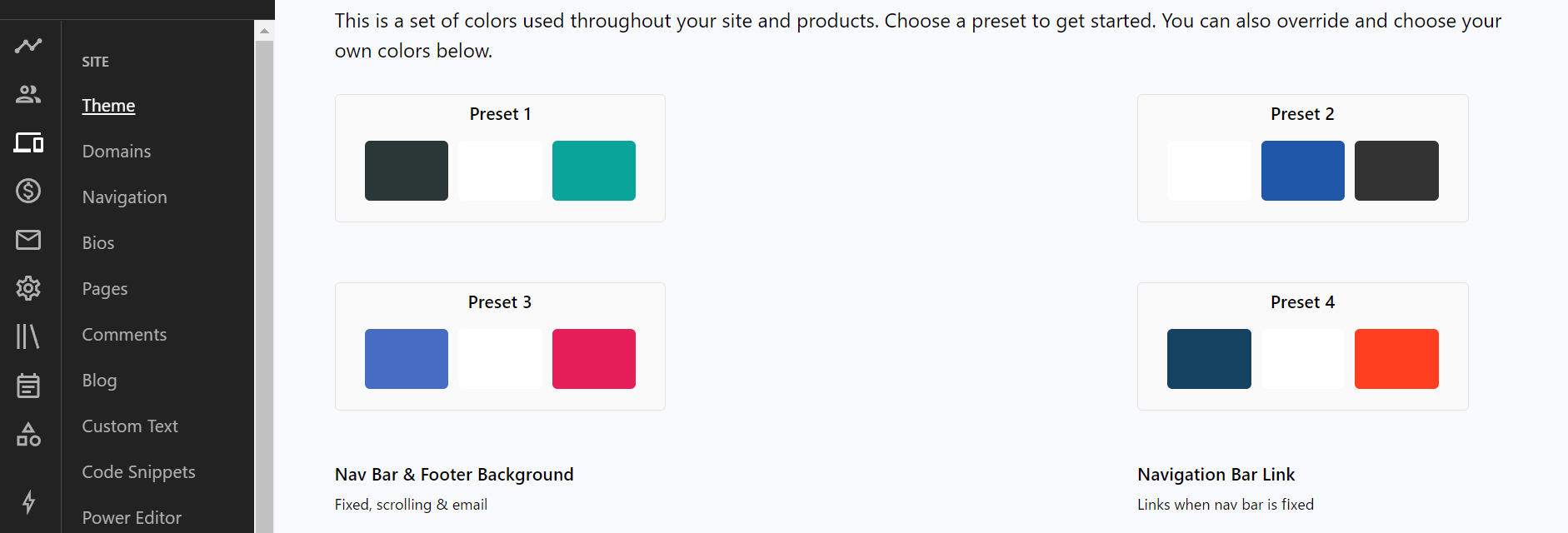Choose the Preset 1 color card
Image resolution: width=1568 pixels, height=533 pixels.
500,158
